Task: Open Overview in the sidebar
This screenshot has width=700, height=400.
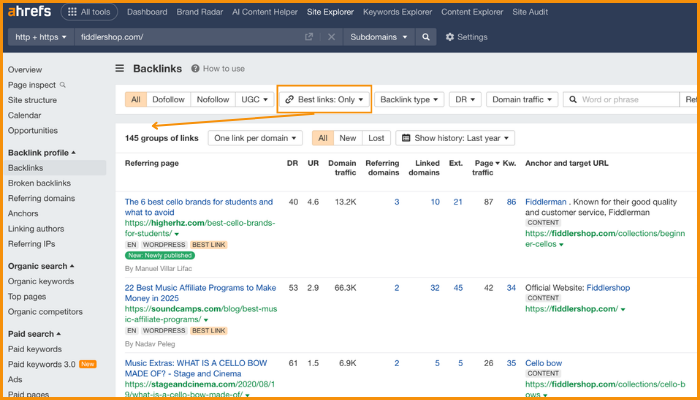Action: [25, 70]
